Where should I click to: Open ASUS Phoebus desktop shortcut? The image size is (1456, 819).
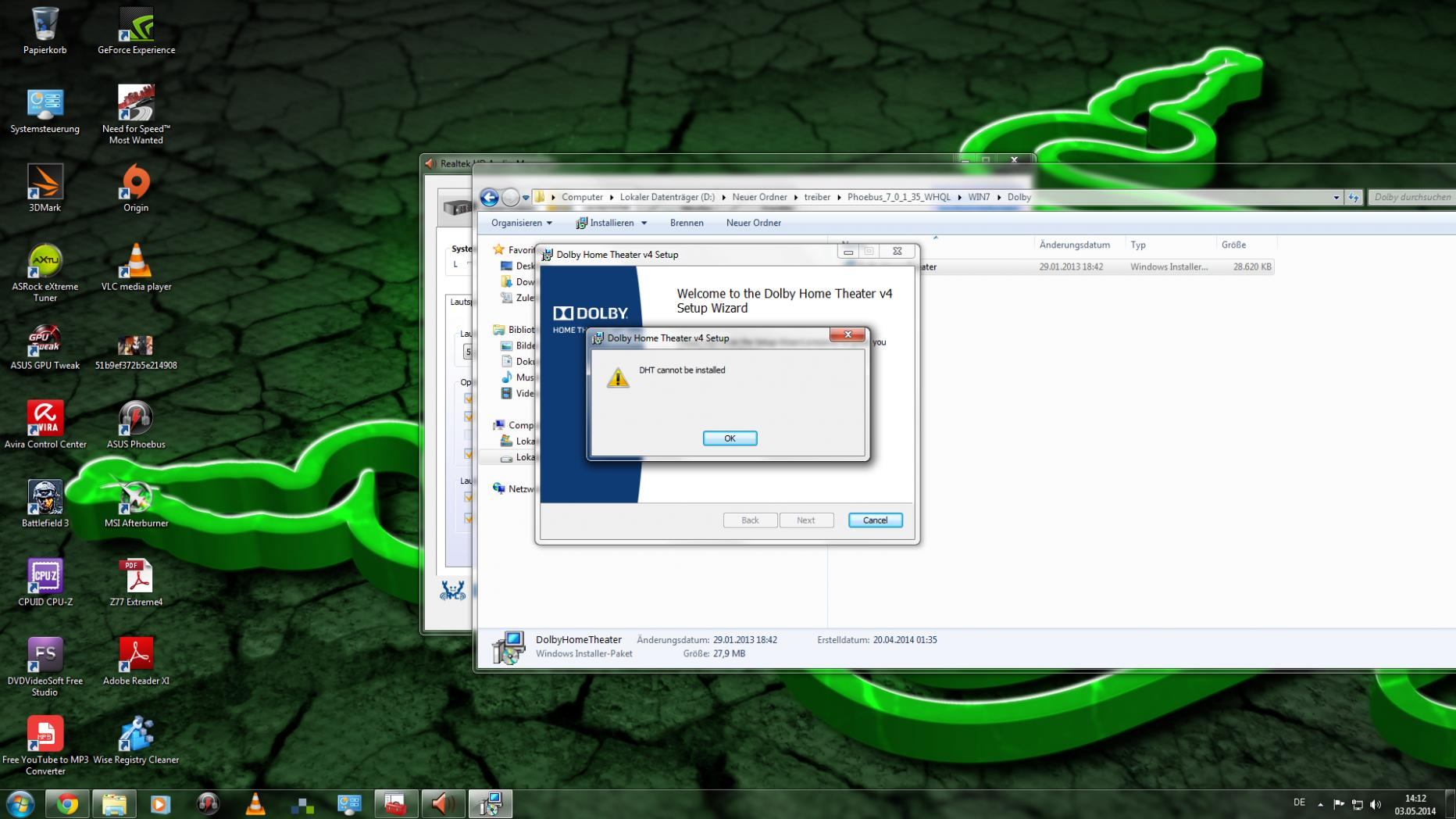pos(136,425)
